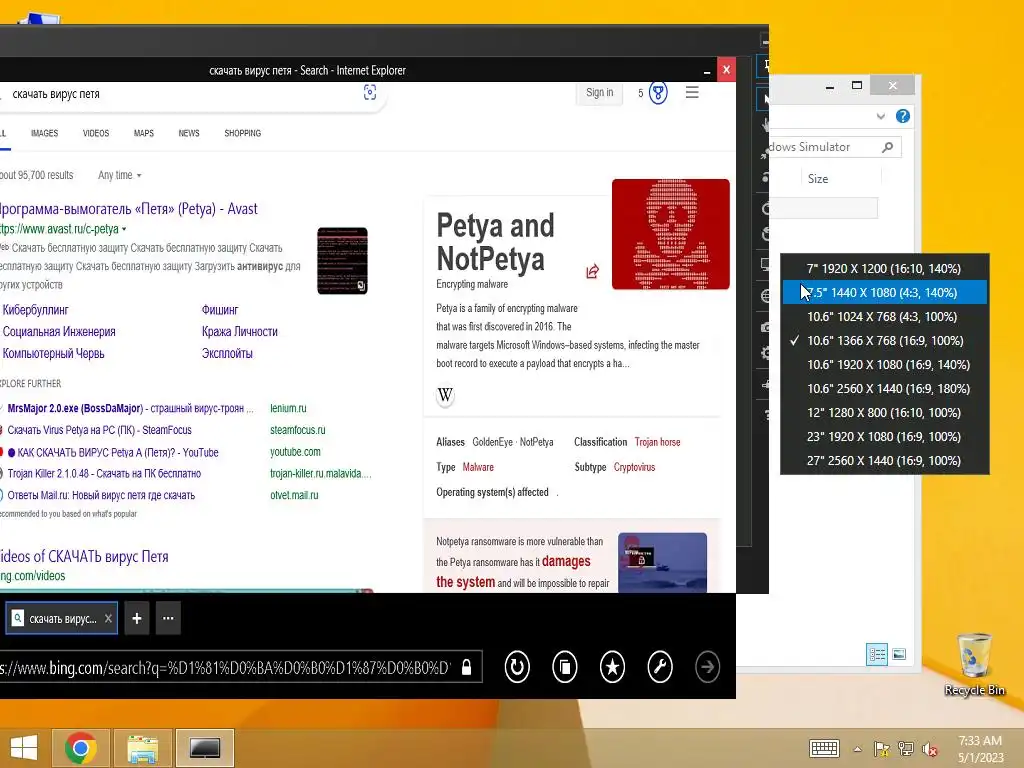
Task: Select 7.5" 1440 X 1080 resolution option
Action: point(884,293)
